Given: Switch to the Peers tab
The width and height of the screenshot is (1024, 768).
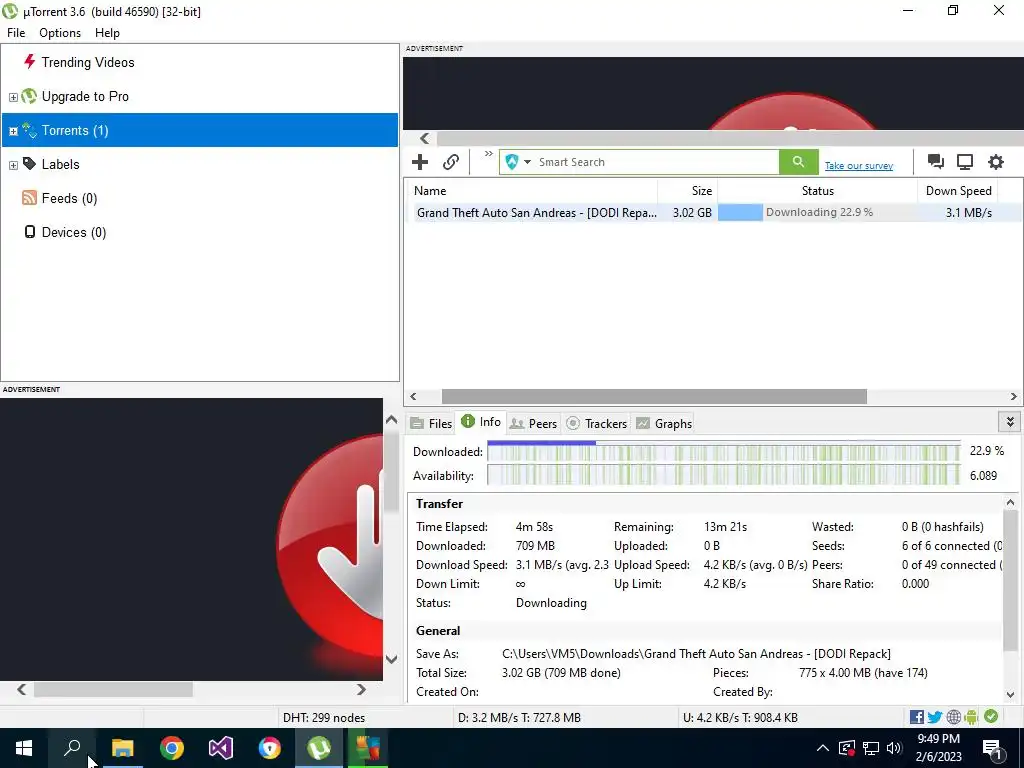Looking at the screenshot, I should click(x=534, y=423).
